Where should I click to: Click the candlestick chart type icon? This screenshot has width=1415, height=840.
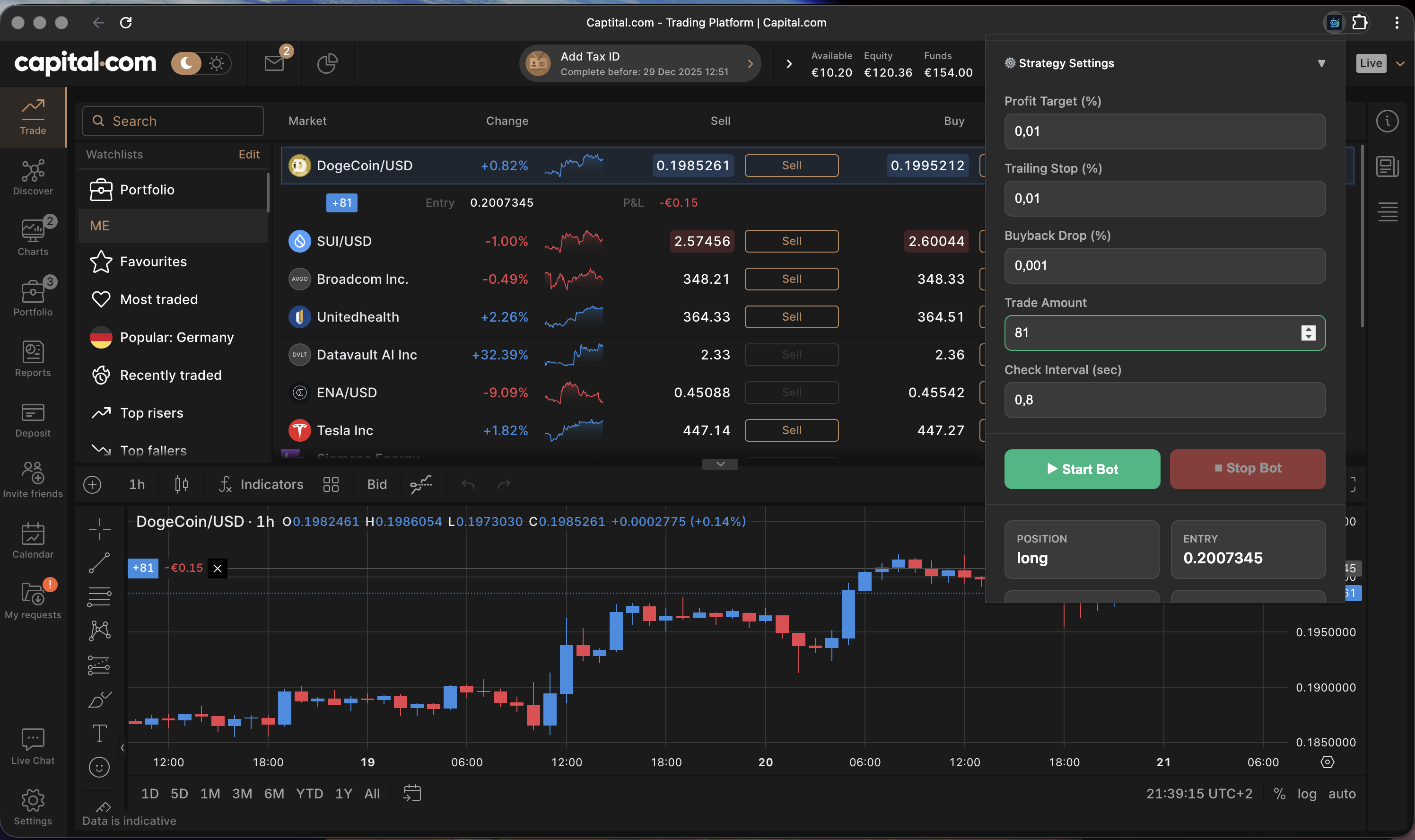[181, 484]
